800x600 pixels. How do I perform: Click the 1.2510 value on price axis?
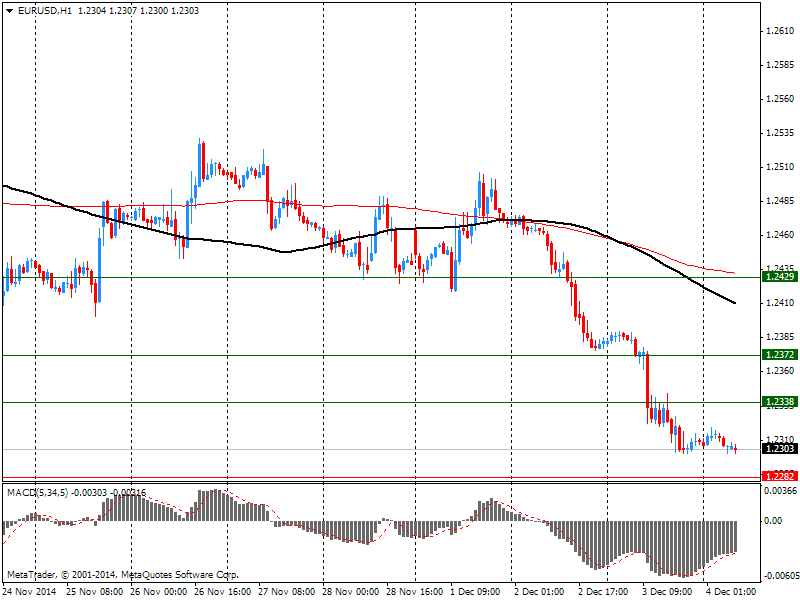pyautogui.click(x=780, y=167)
